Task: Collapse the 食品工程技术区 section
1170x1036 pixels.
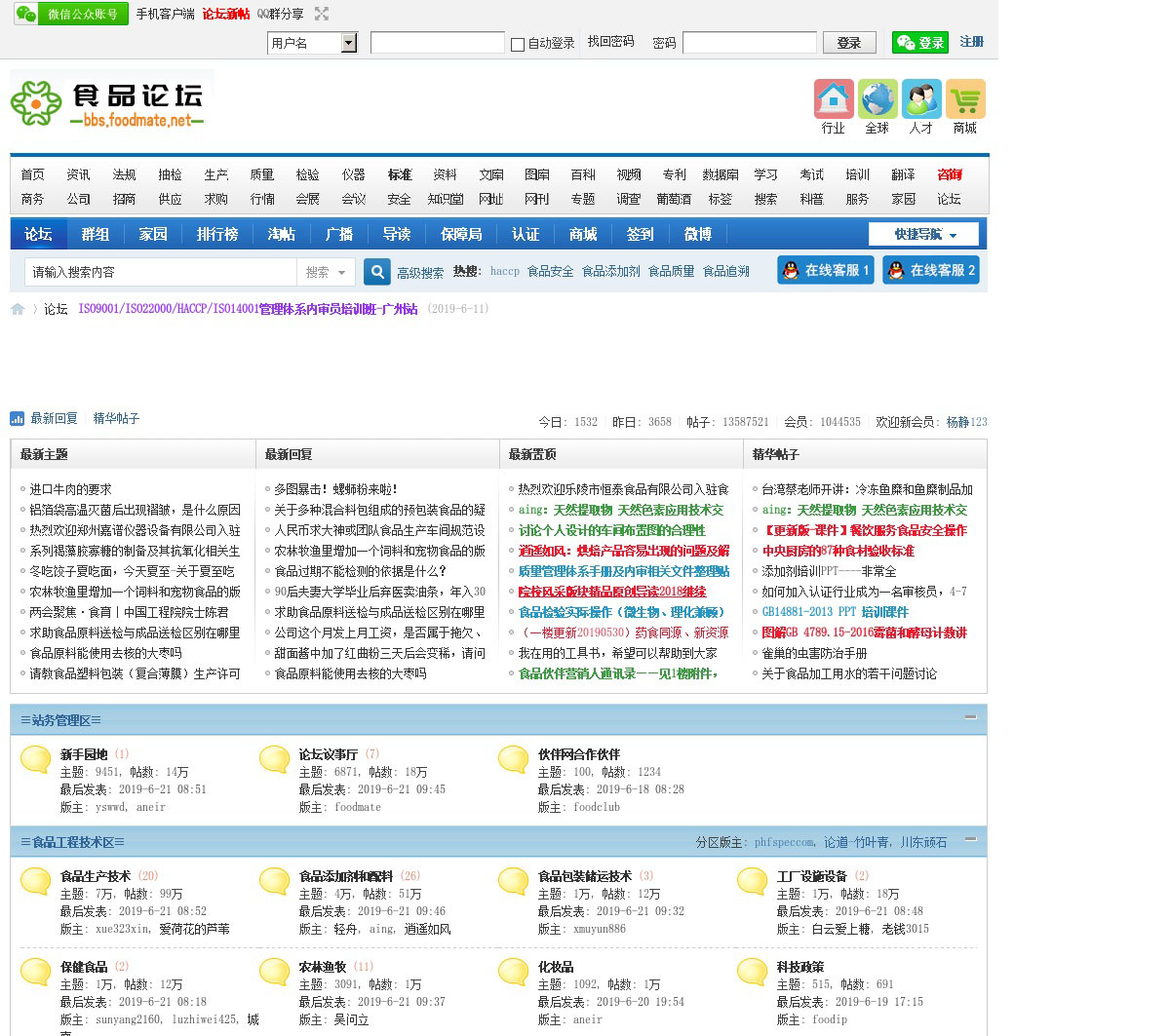Action: 970,838
